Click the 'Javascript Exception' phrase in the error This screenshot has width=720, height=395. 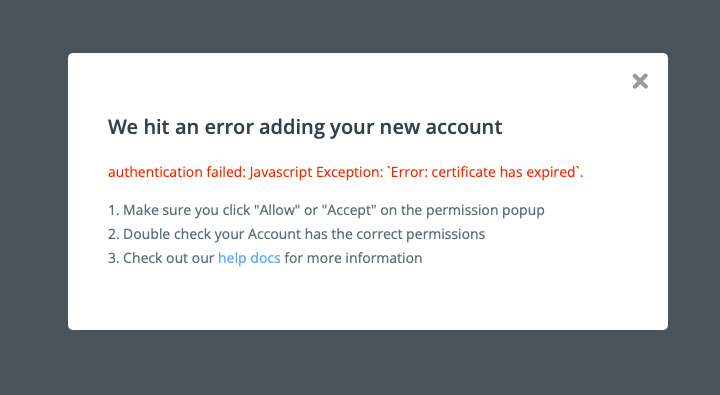pos(316,172)
